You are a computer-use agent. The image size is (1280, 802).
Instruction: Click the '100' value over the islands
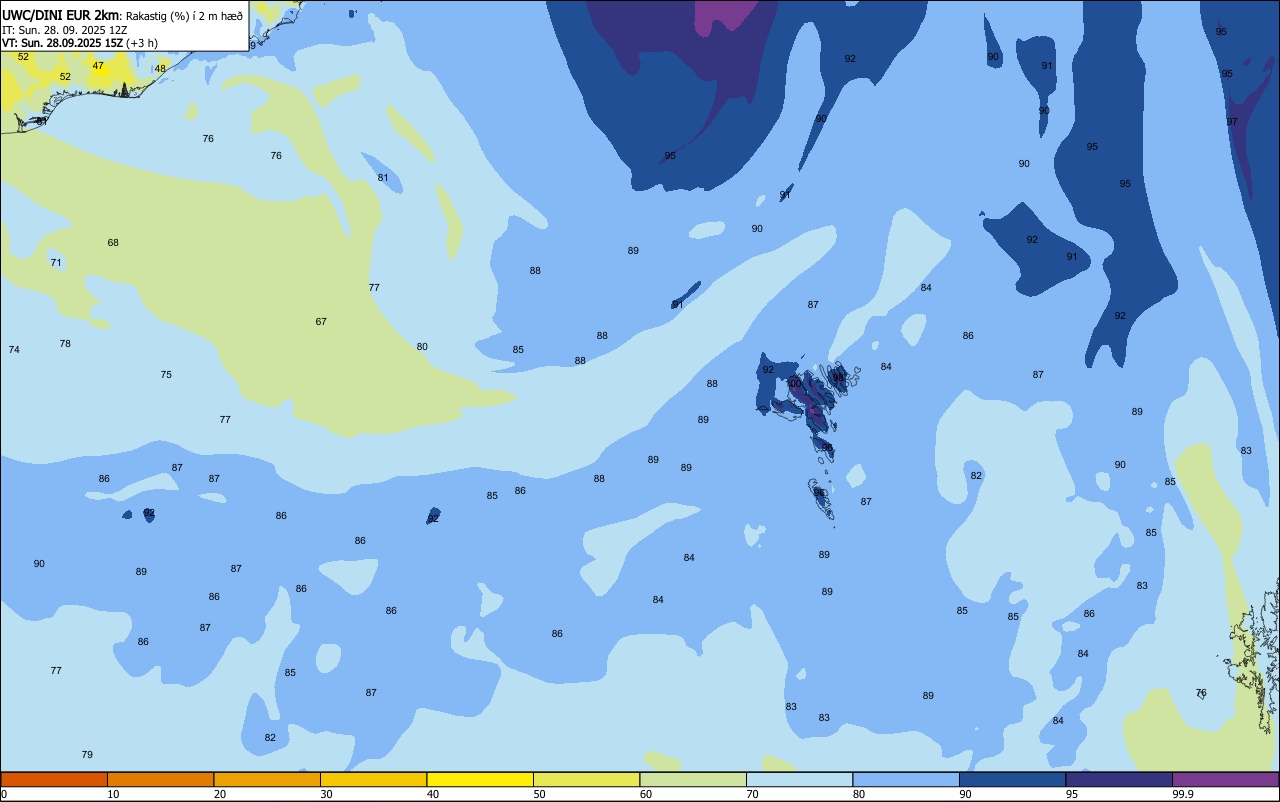point(794,384)
